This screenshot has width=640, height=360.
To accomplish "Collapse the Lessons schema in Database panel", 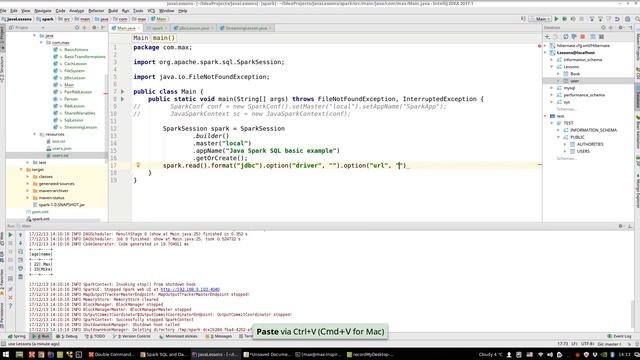I will click(552, 67).
